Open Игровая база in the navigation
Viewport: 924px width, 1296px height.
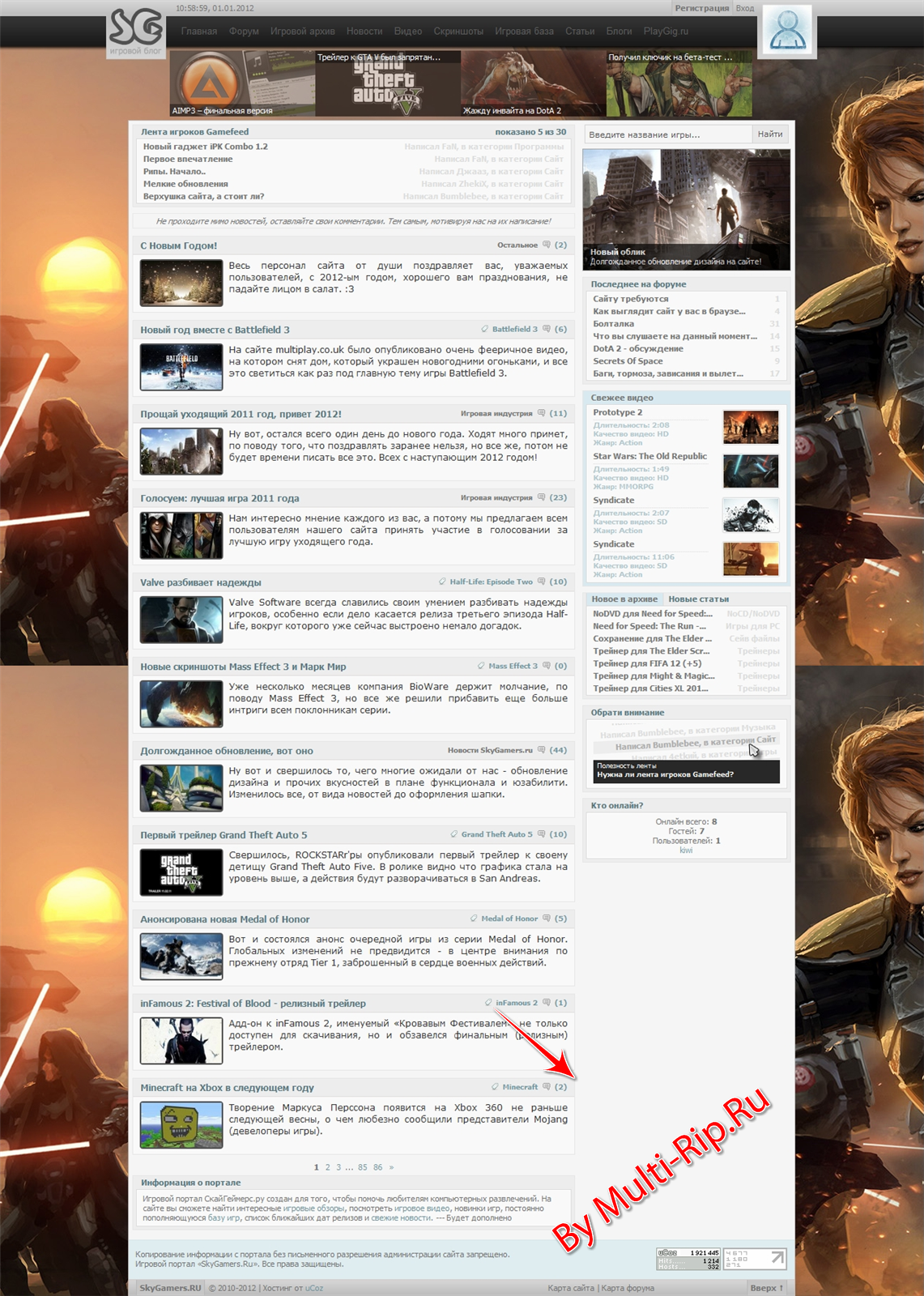click(524, 32)
